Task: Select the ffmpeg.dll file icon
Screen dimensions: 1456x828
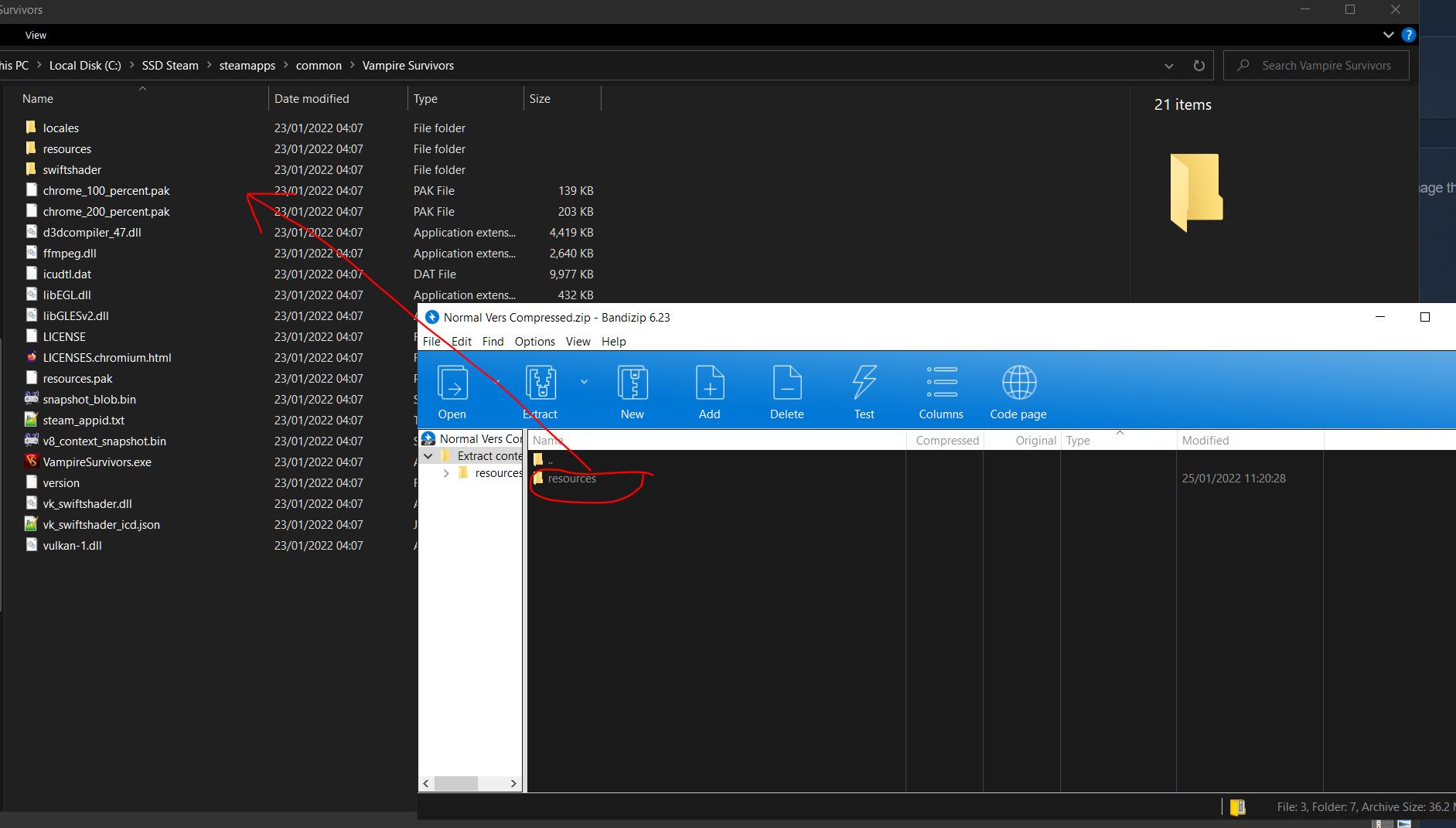Action: (31, 253)
